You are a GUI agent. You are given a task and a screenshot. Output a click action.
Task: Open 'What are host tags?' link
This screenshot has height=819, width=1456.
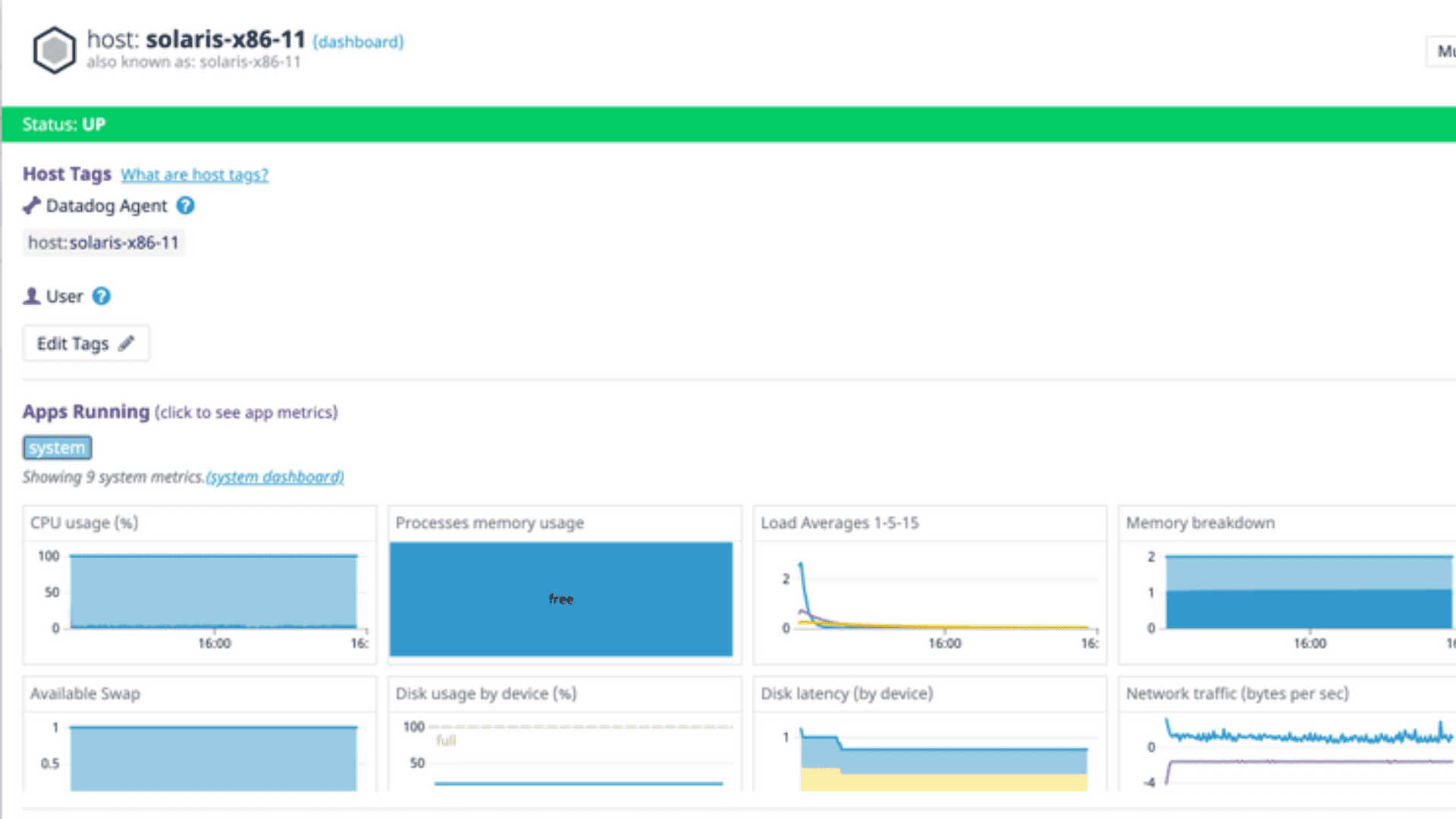click(195, 174)
